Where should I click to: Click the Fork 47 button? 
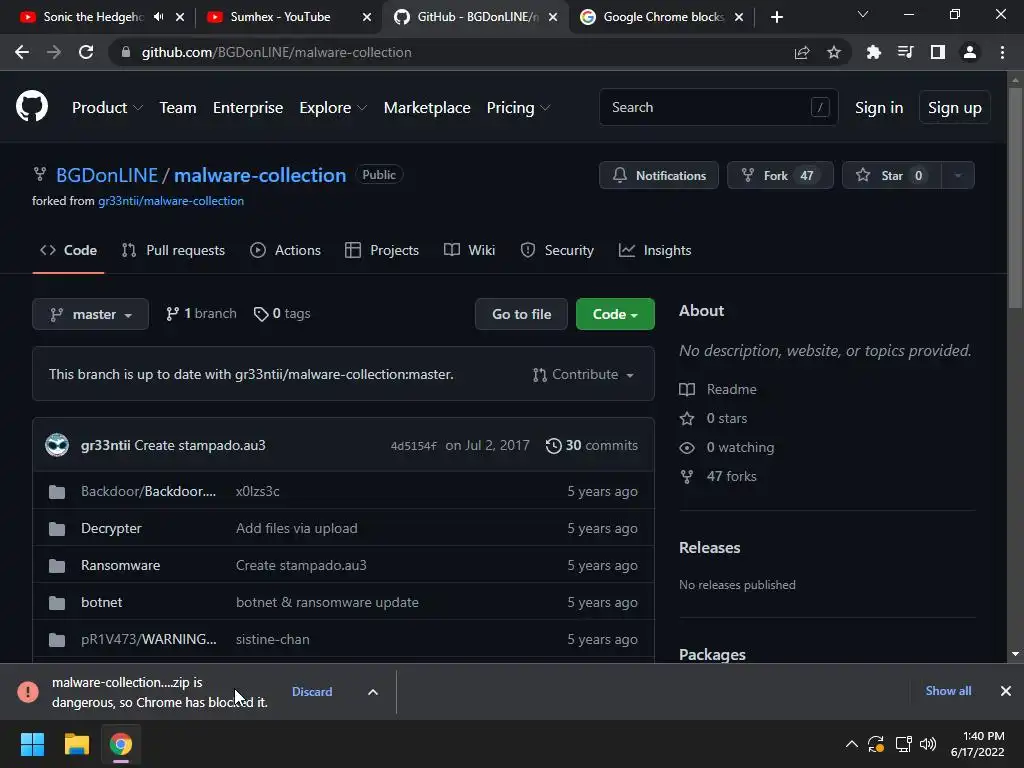tap(780, 175)
